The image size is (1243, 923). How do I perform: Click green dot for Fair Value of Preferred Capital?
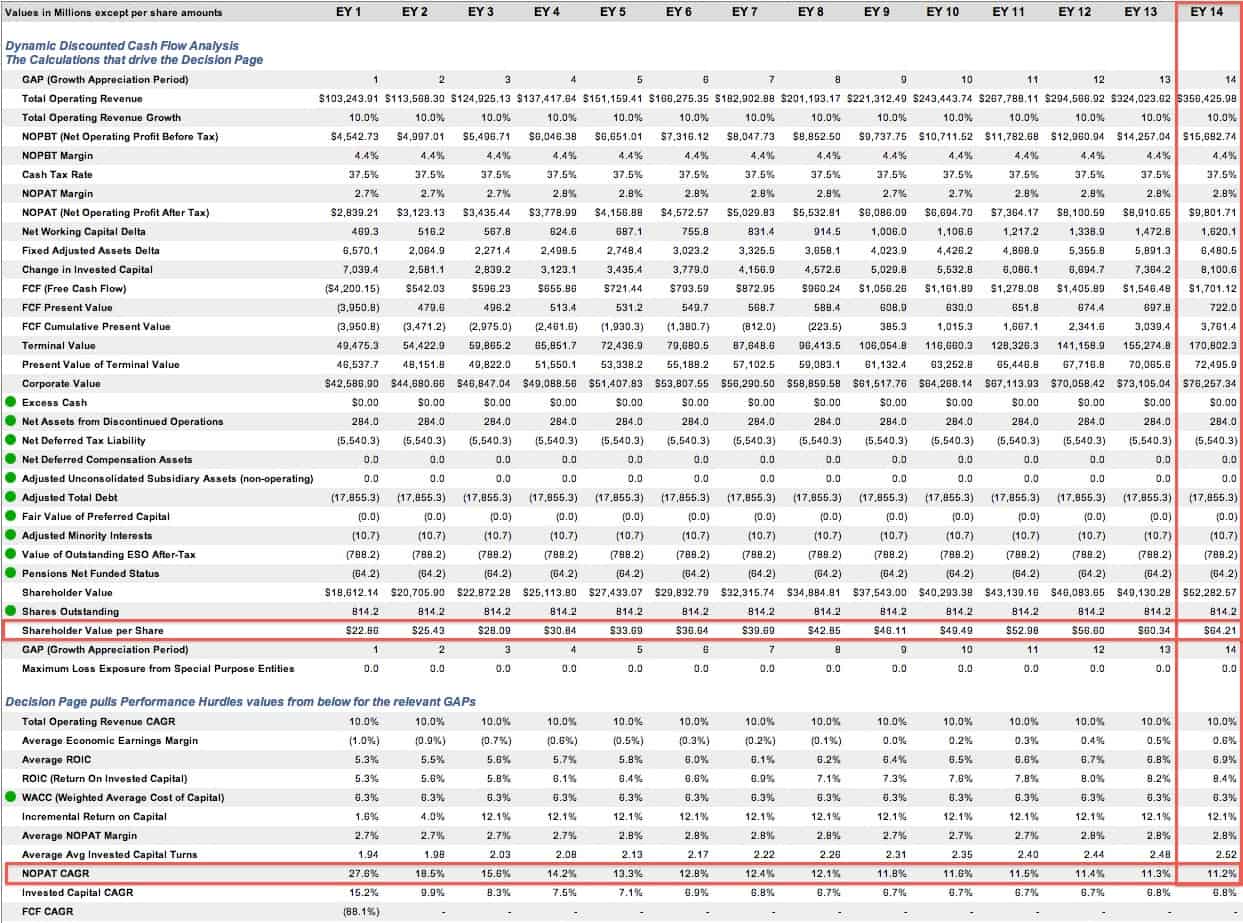tap(10, 516)
